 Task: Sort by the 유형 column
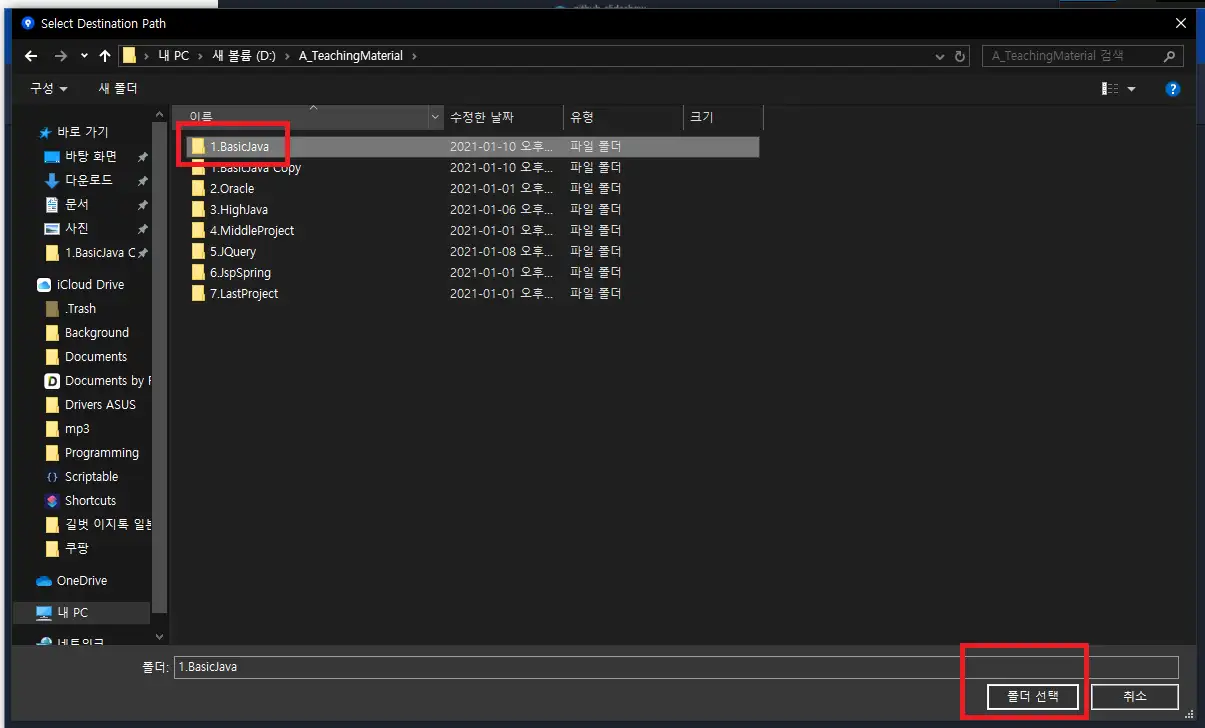tap(623, 117)
